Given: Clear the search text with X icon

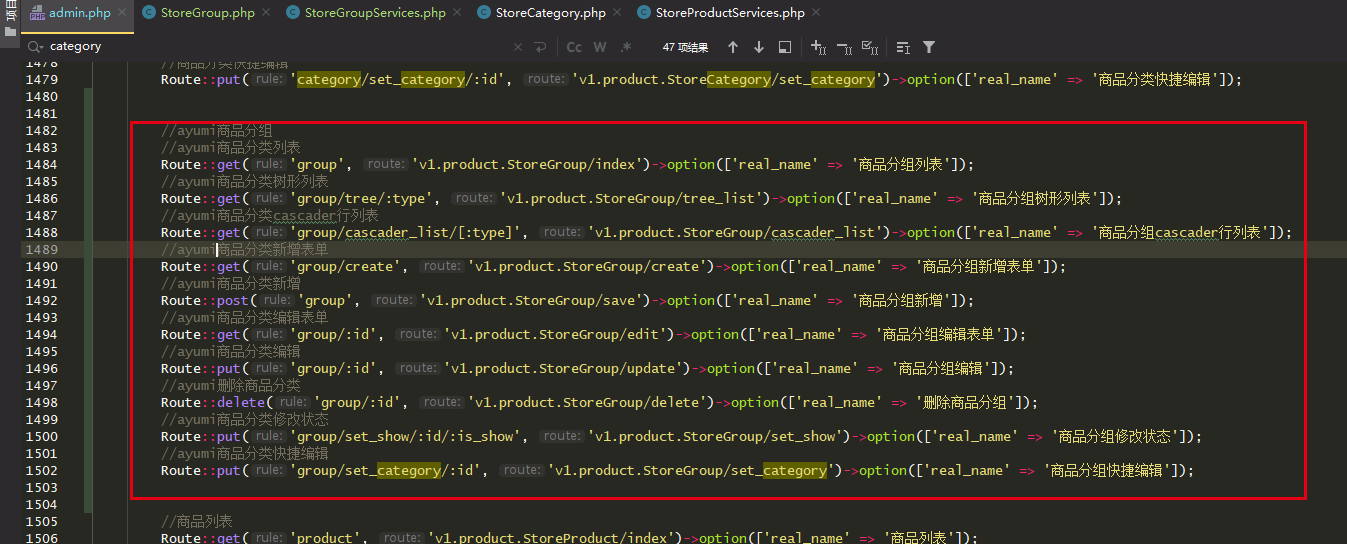Looking at the screenshot, I should point(518,46).
